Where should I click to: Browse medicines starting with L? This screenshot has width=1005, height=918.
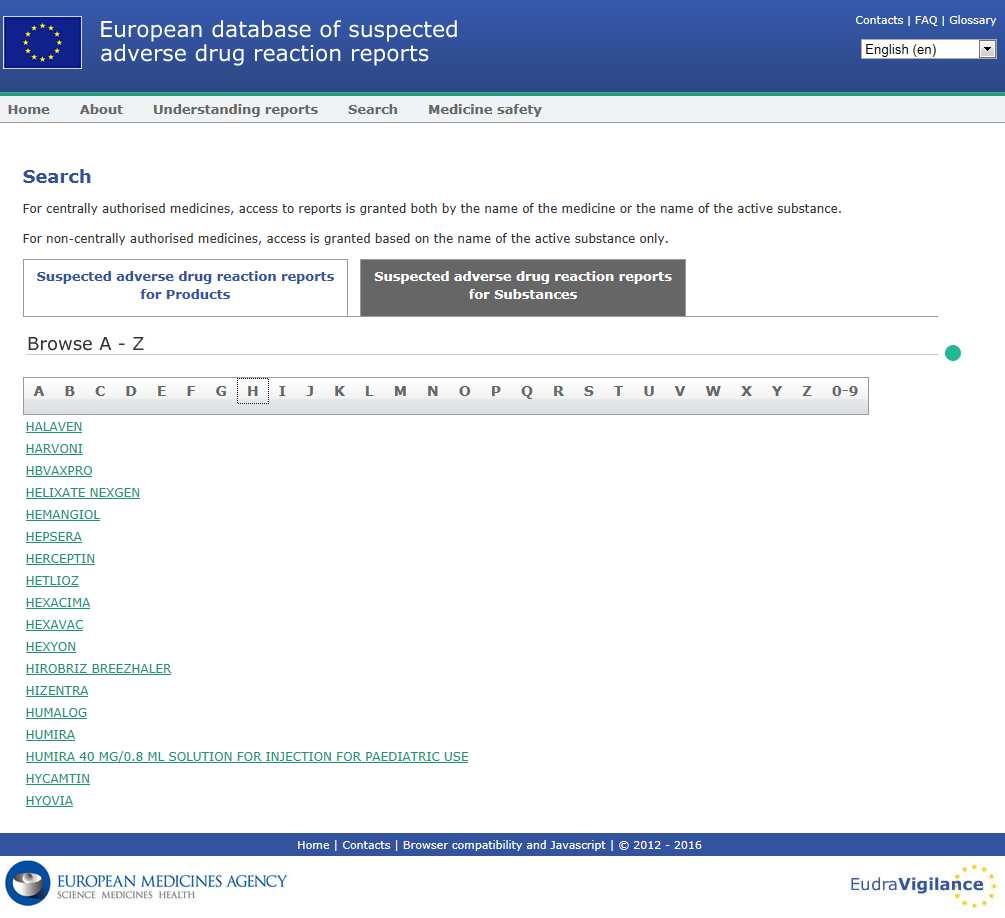click(369, 391)
